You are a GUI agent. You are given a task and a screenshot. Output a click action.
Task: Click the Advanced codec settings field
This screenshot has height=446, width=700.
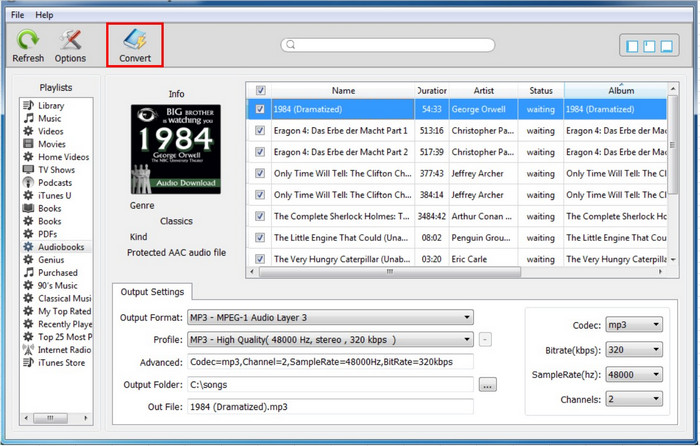(x=330, y=362)
